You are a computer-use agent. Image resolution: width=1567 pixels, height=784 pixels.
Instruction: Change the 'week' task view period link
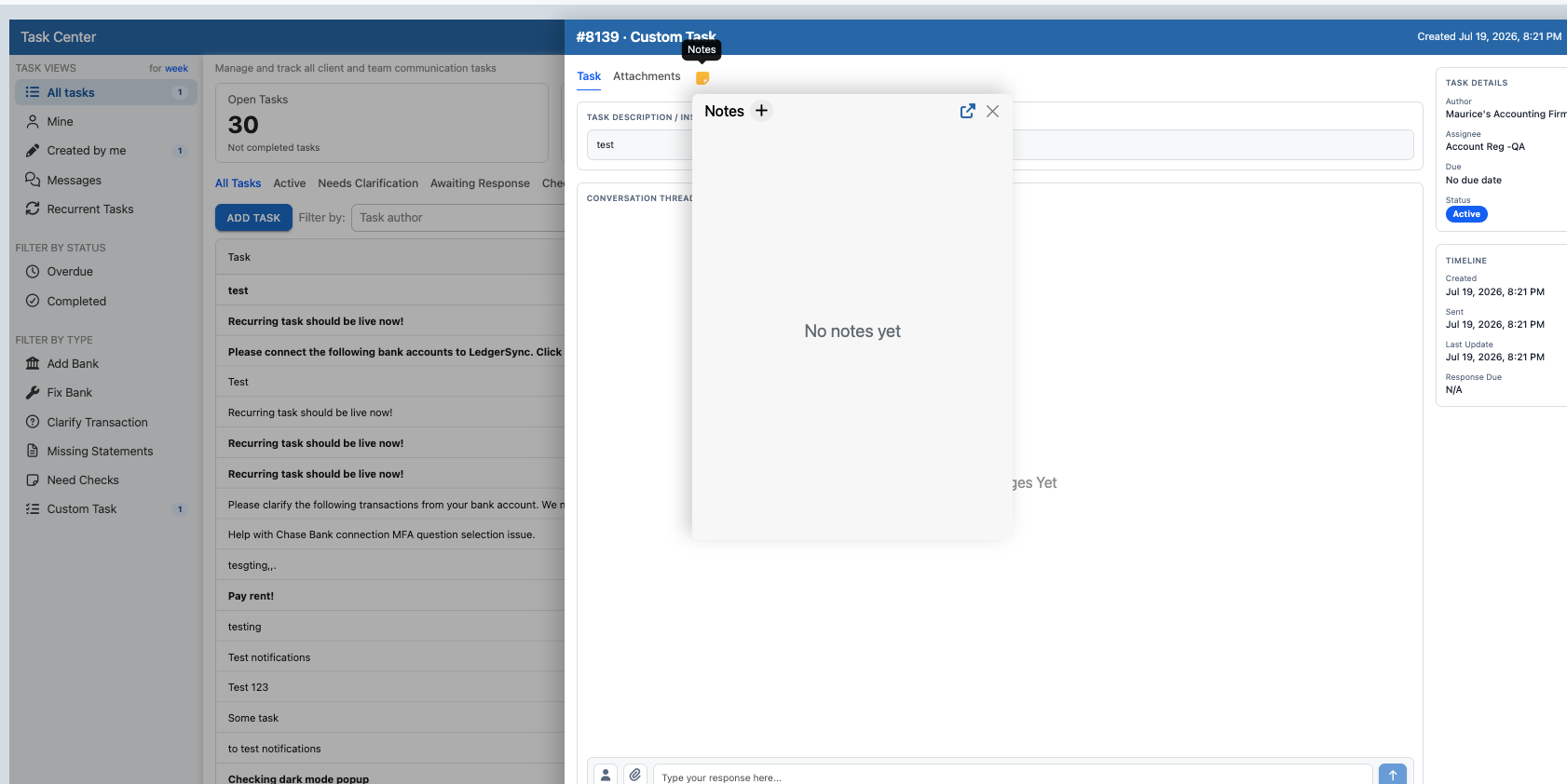(176, 68)
